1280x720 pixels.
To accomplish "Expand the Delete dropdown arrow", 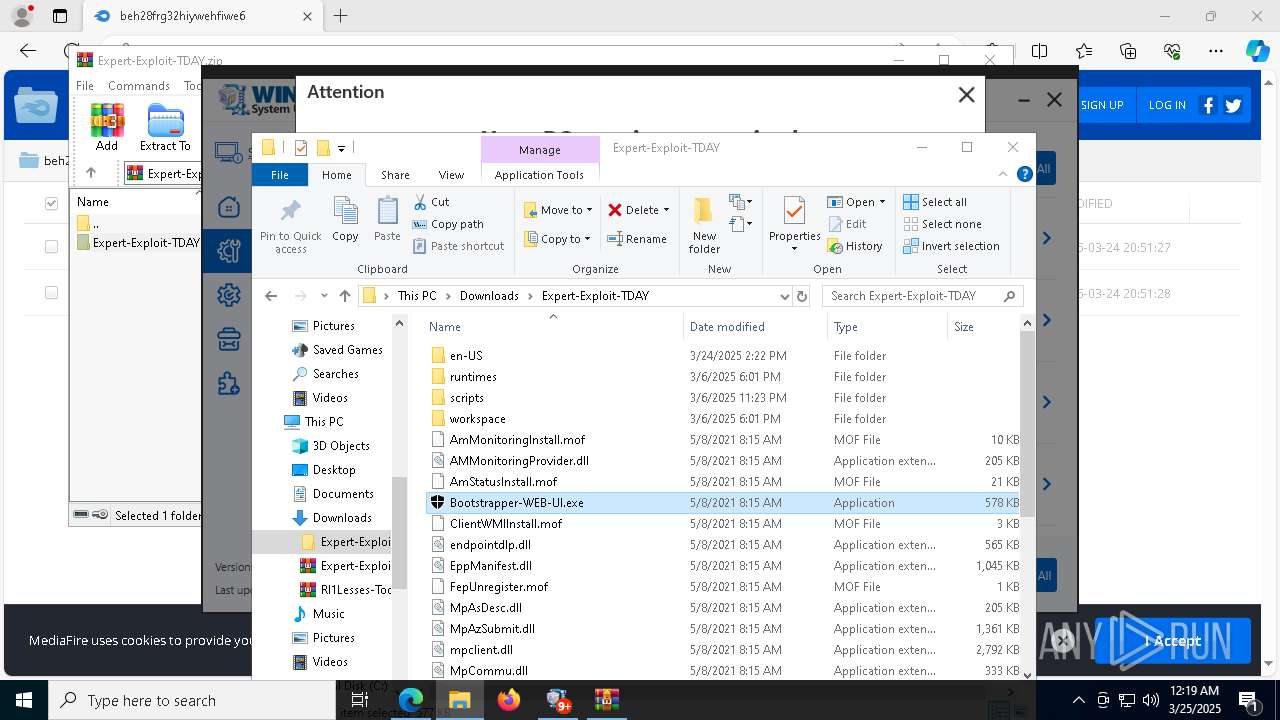I will 667,210.
